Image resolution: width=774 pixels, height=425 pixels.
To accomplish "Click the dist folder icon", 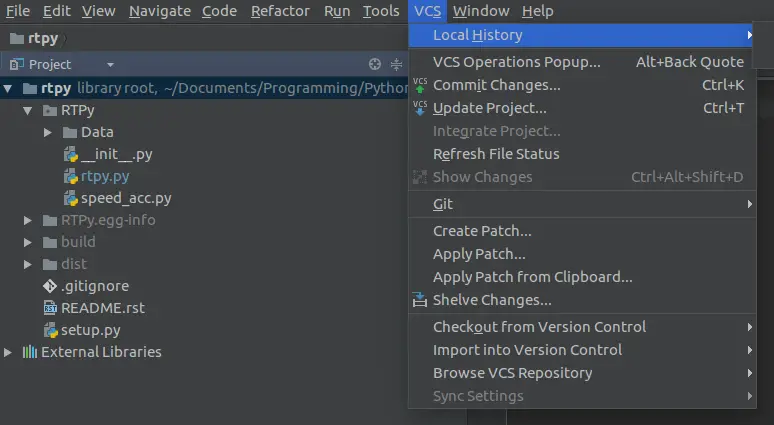I will click(x=49, y=264).
